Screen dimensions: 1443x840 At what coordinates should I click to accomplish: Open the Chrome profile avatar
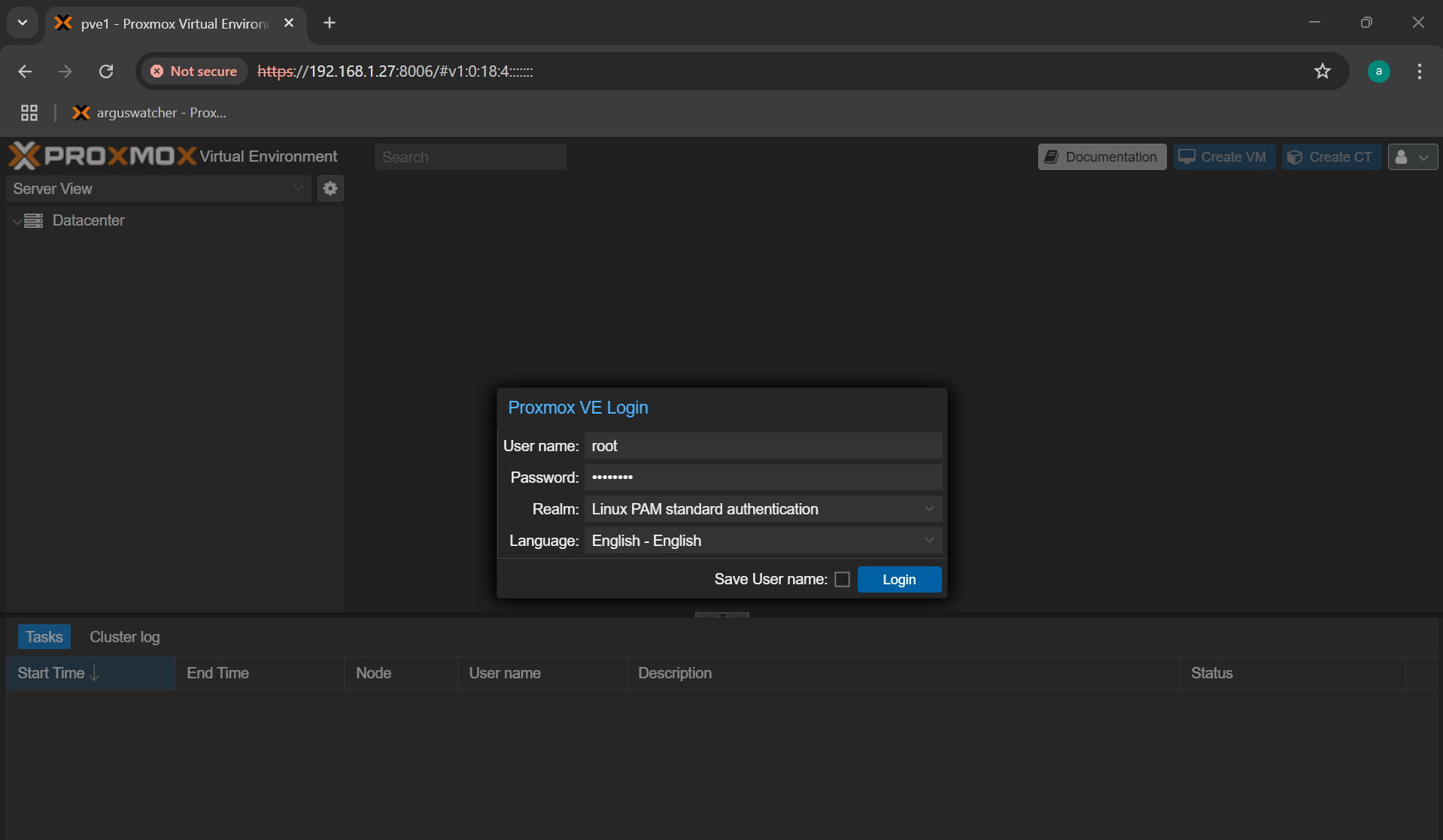pyautogui.click(x=1378, y=71)
